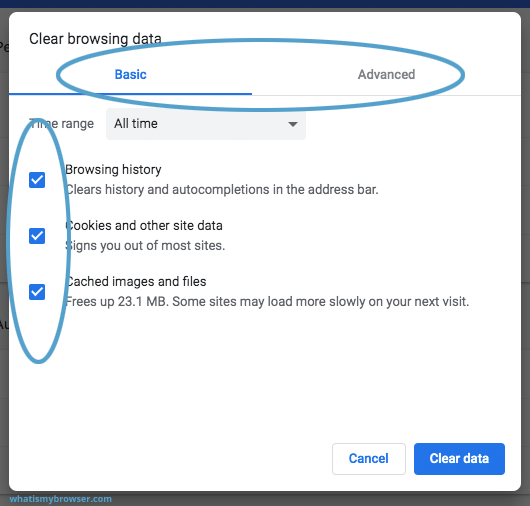Switch to the Basic tab
Image resolution: width=530 pixels, height=506 pixels.
pos(130,74)
